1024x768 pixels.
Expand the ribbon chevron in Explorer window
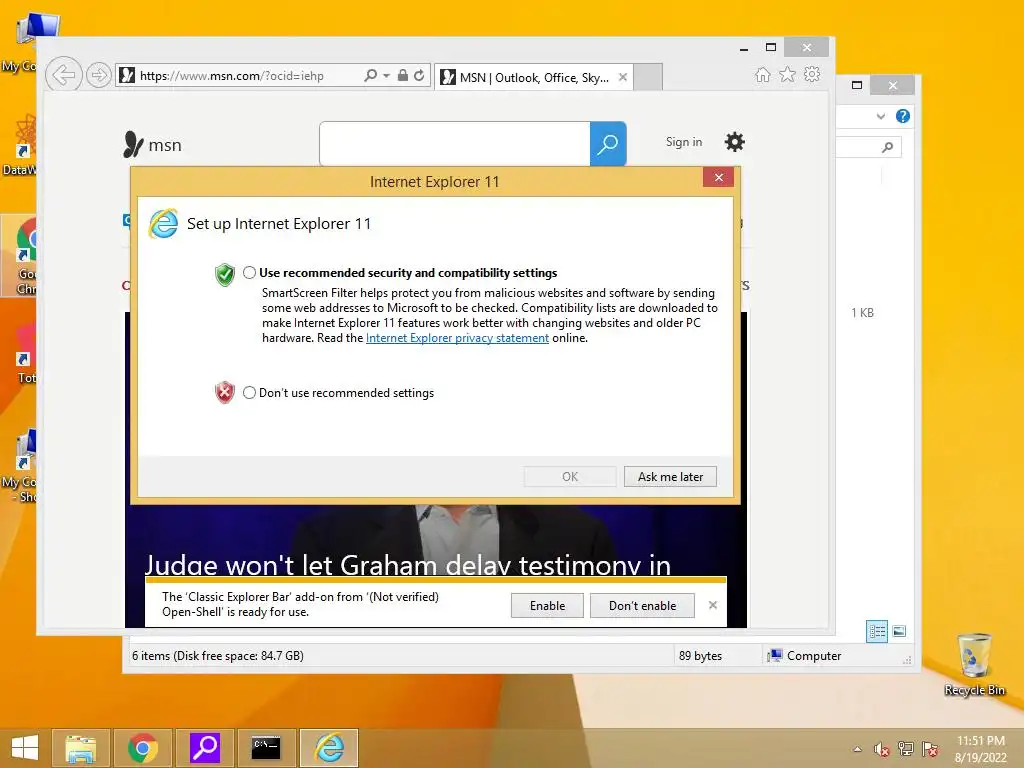tap(881, 116)
